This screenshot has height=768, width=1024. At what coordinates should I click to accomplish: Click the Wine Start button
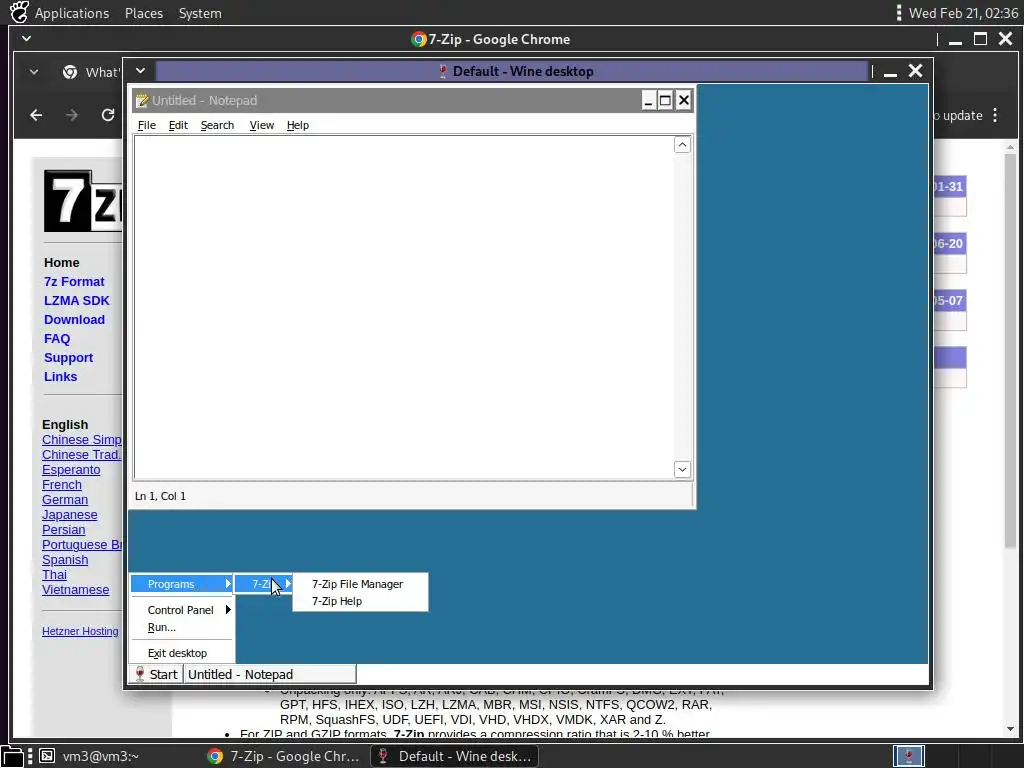(x=156, y=674)
